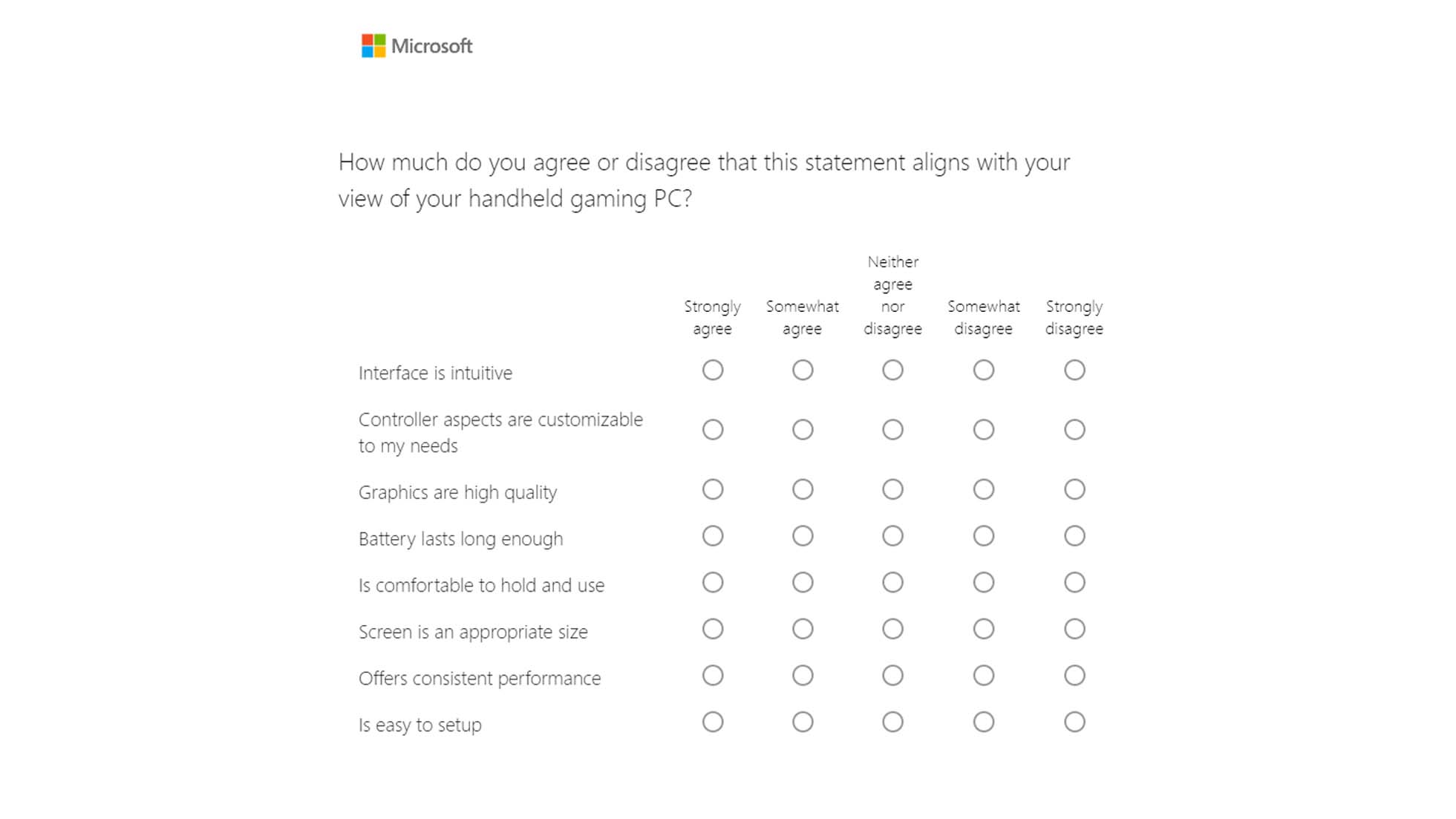
Task: Select Strongly disagree for Battery lasts long enough
Action: pos(1074,535)
